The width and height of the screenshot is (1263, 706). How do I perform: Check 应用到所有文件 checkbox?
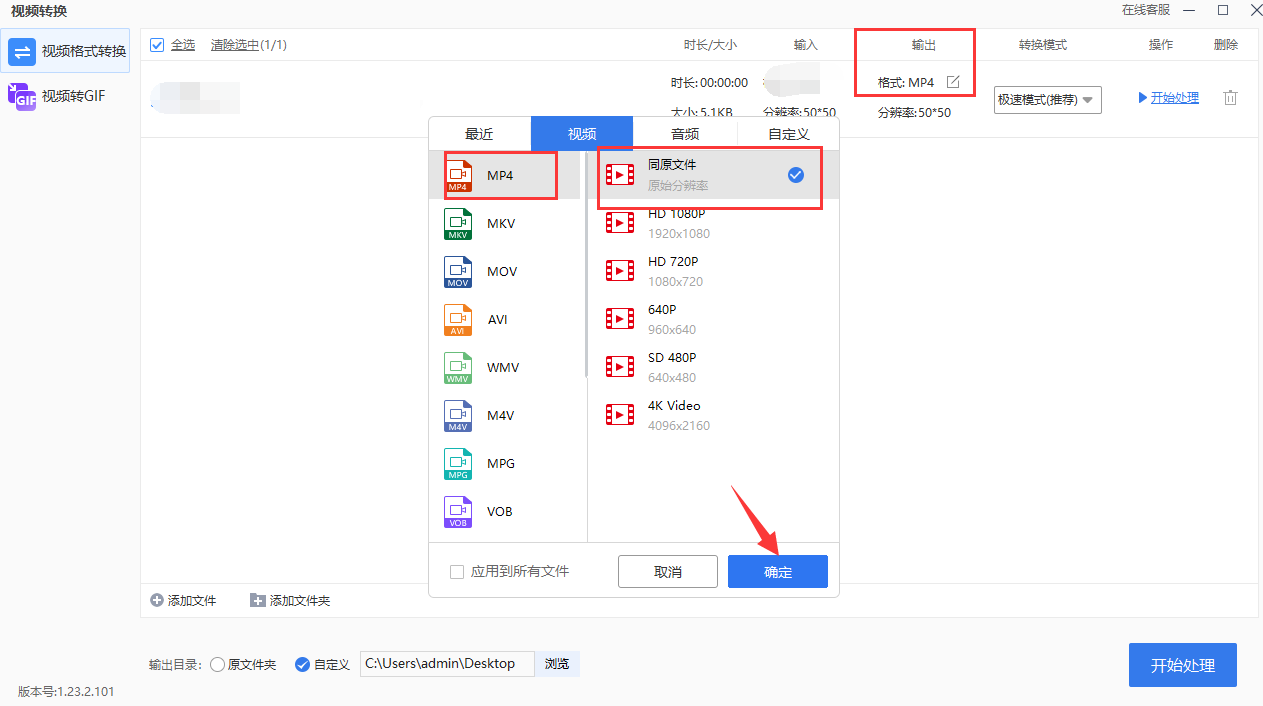point(455,571)
